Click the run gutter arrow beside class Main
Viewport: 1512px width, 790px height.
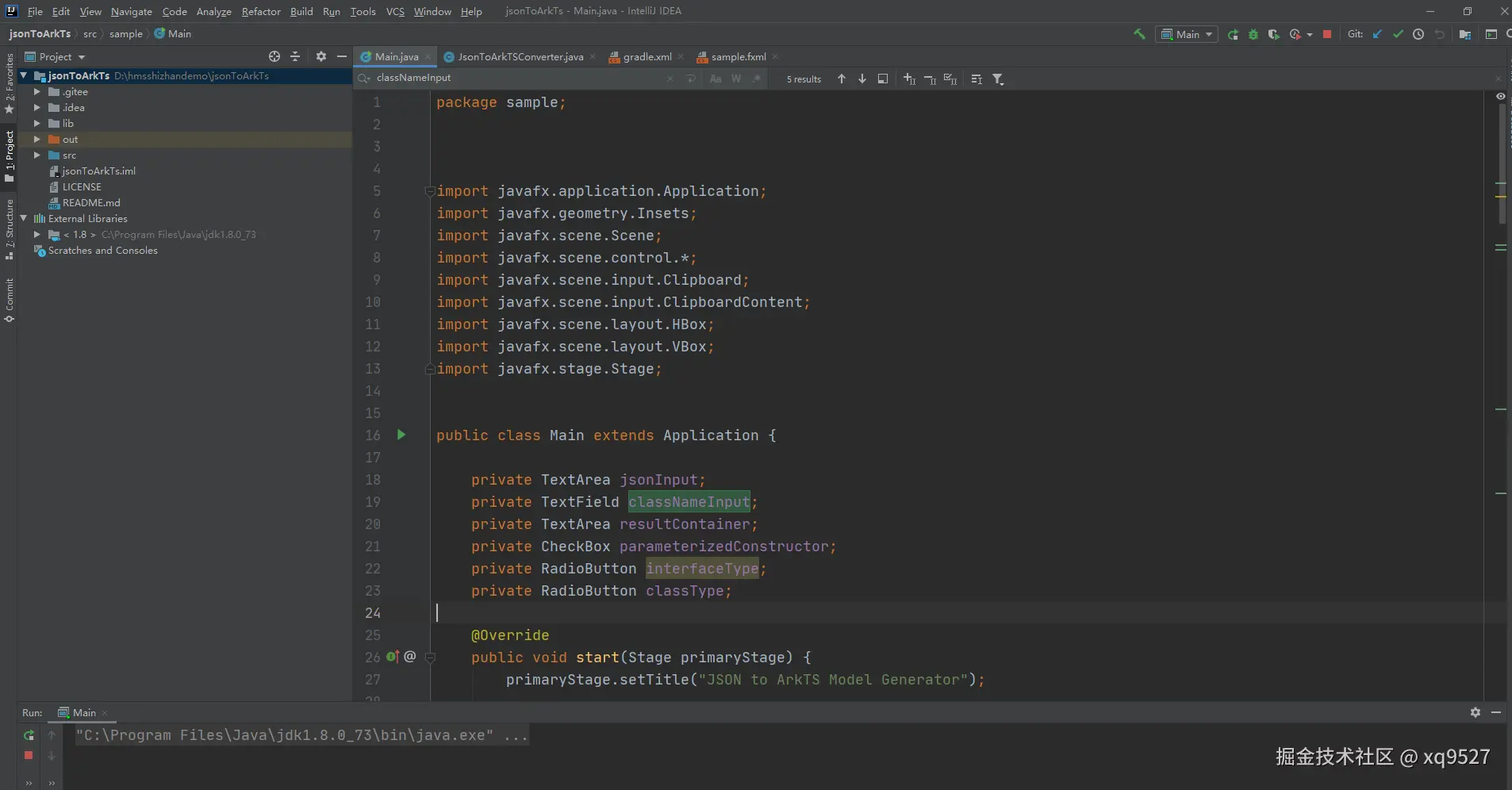click(x=401, y=435)
